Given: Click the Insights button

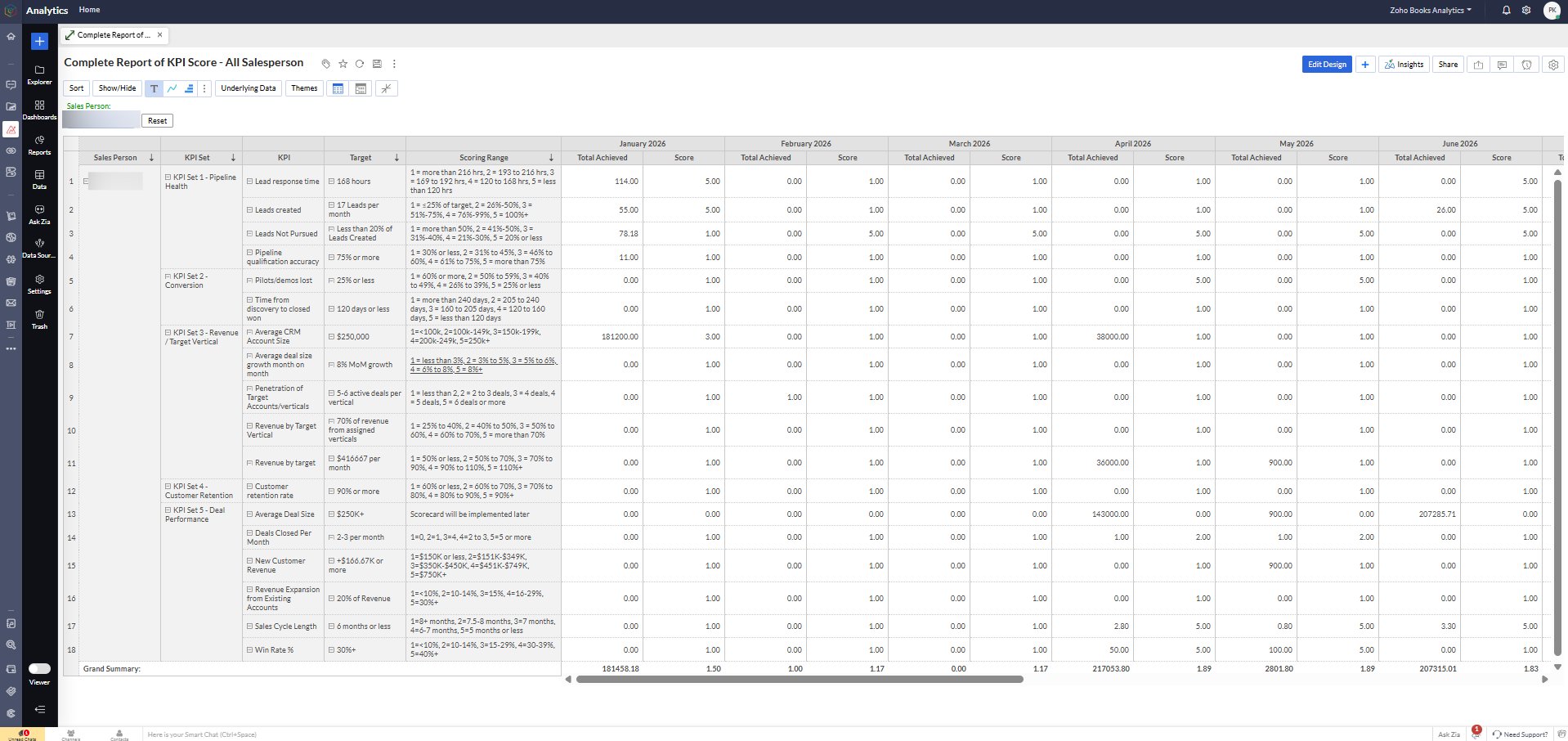Looking at the screenshot, I should point(1404,65).
